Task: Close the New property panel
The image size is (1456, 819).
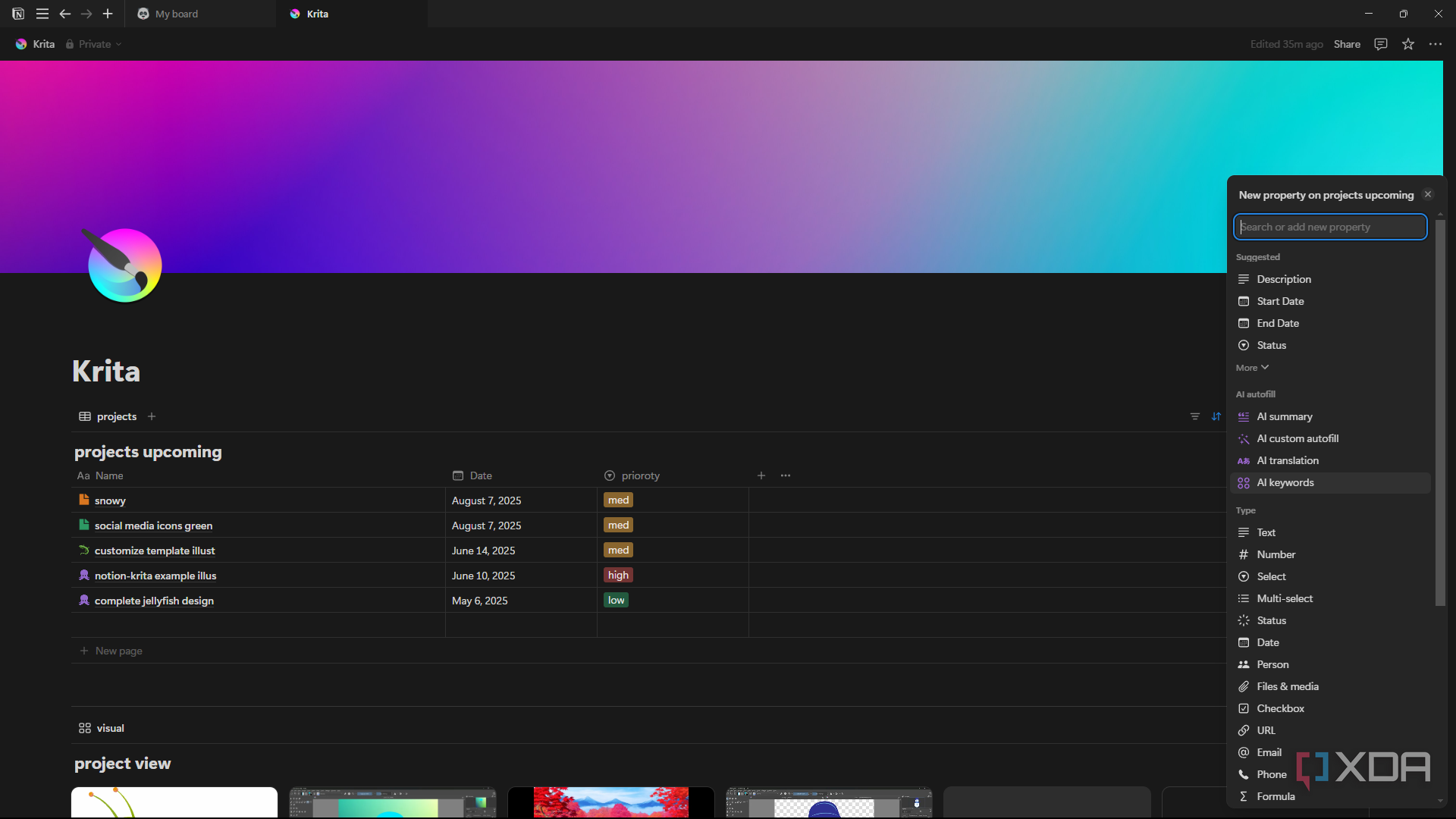Action: (1428, 195)
